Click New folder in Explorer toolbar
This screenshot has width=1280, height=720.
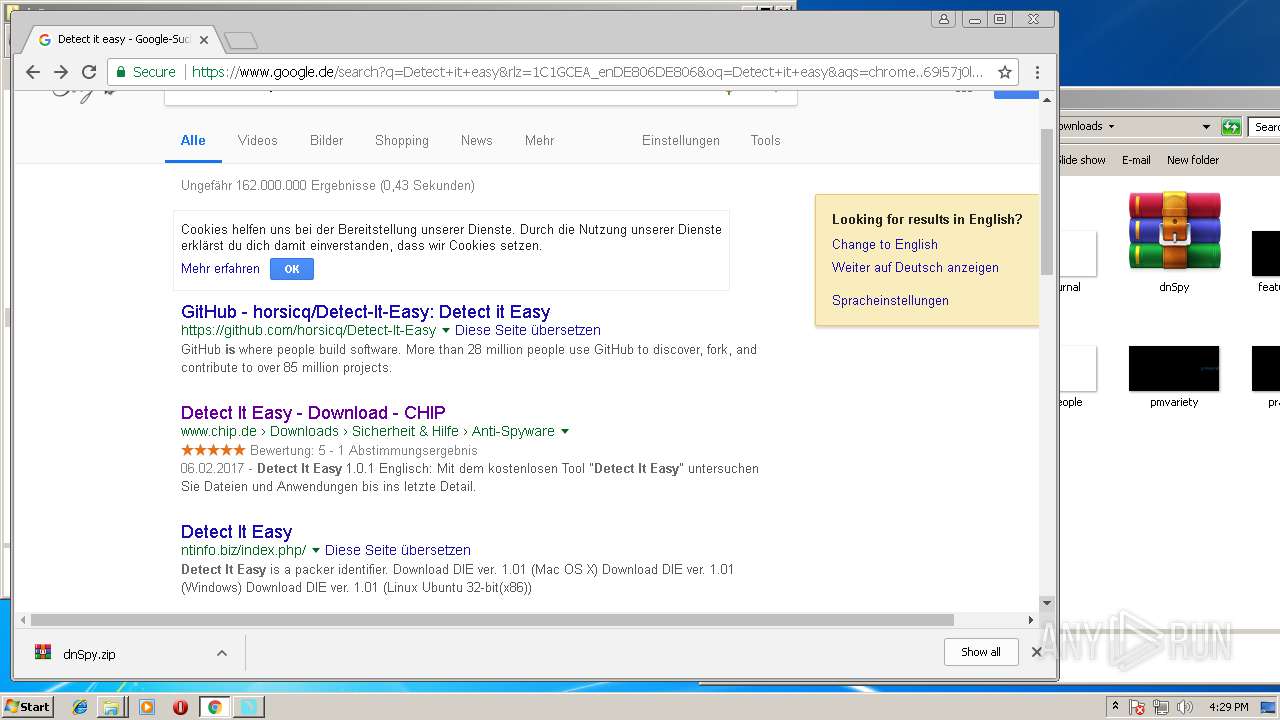(1193, 160)
